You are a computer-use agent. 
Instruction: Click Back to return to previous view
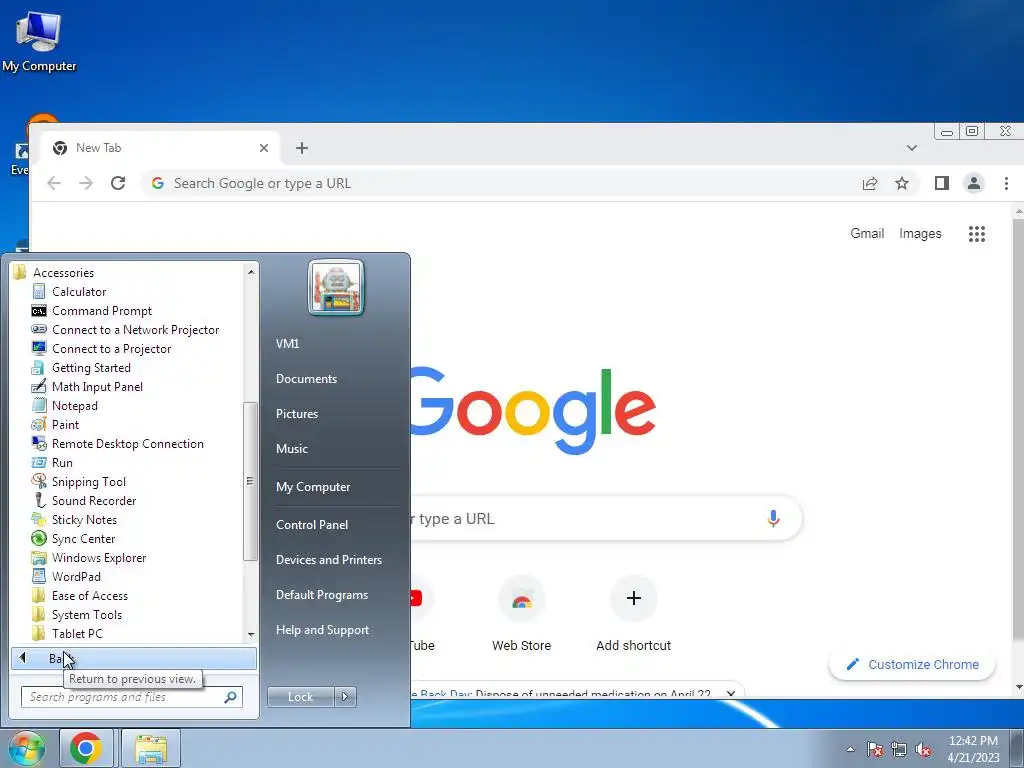coord(134,658)
